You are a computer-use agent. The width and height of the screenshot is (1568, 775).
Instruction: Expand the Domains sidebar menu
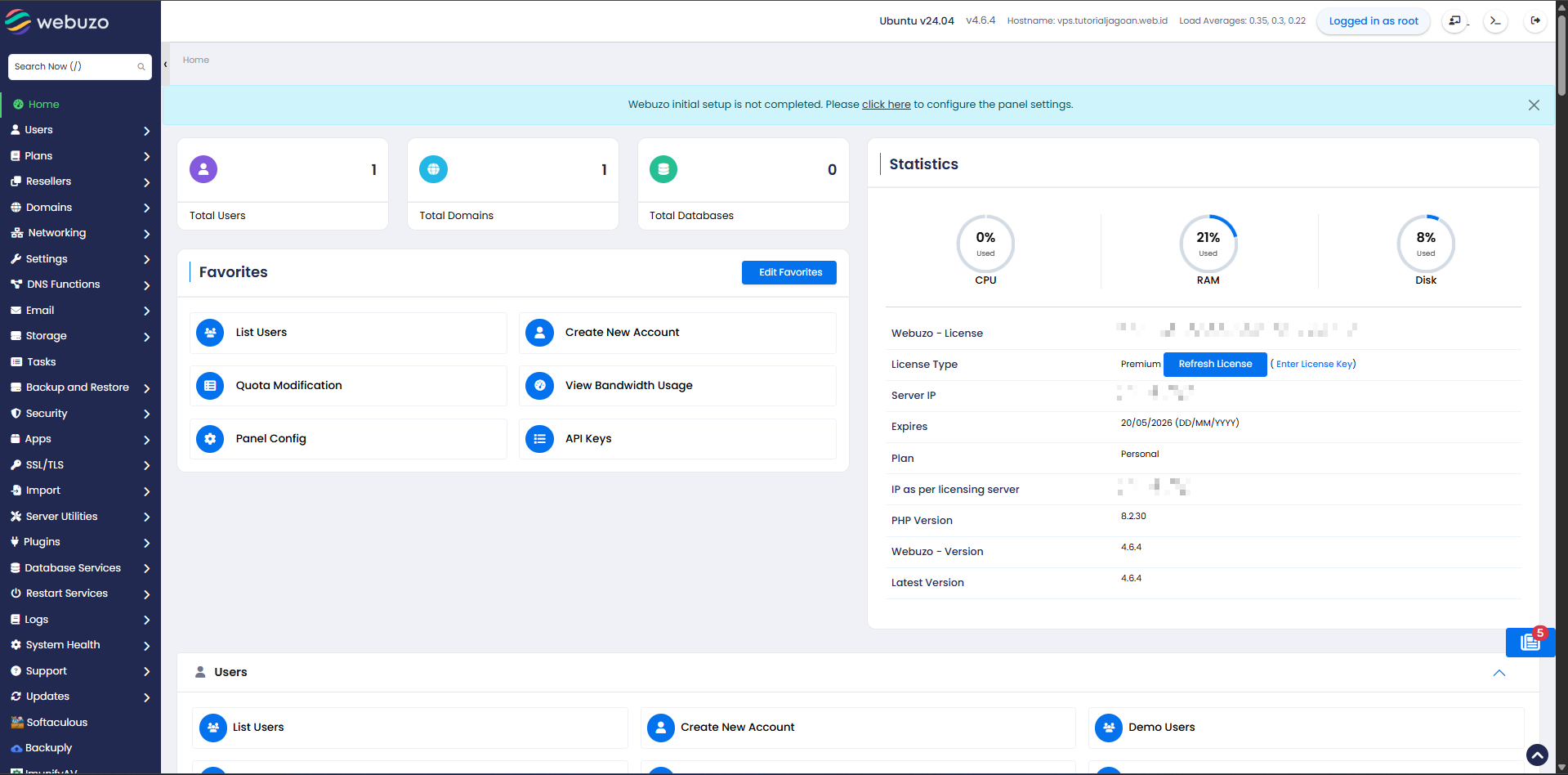pos(80,208)
